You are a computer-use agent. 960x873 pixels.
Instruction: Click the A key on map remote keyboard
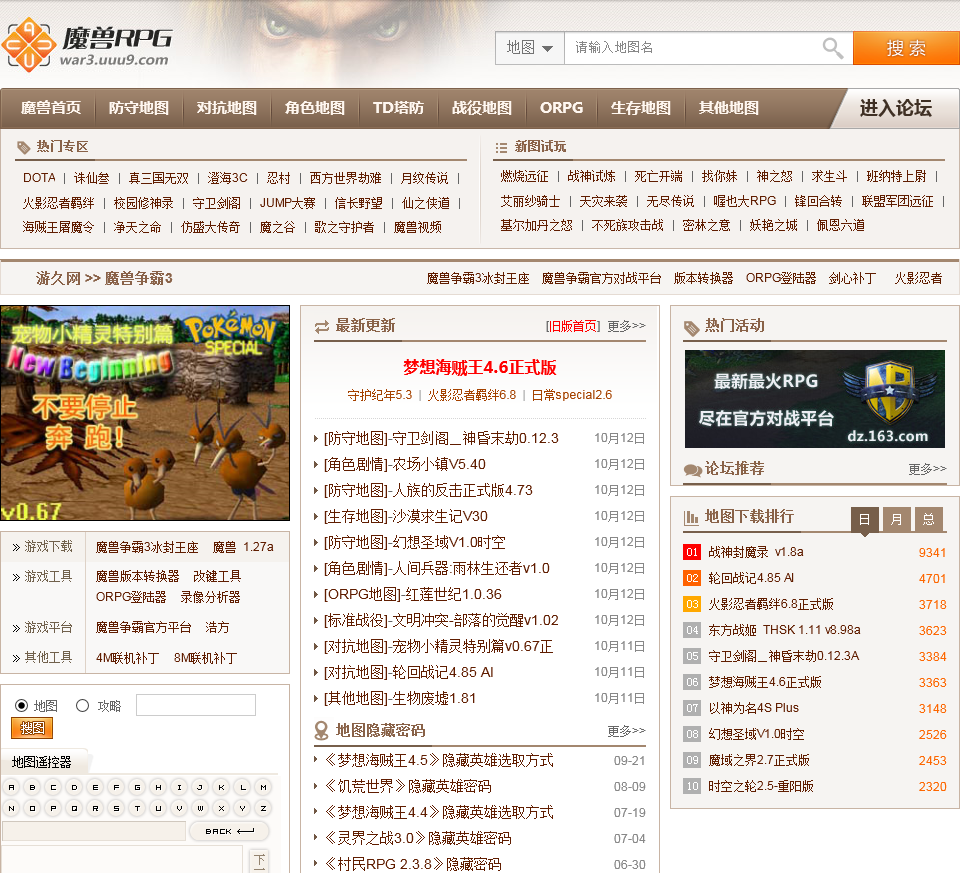click(x=12, y=787)
